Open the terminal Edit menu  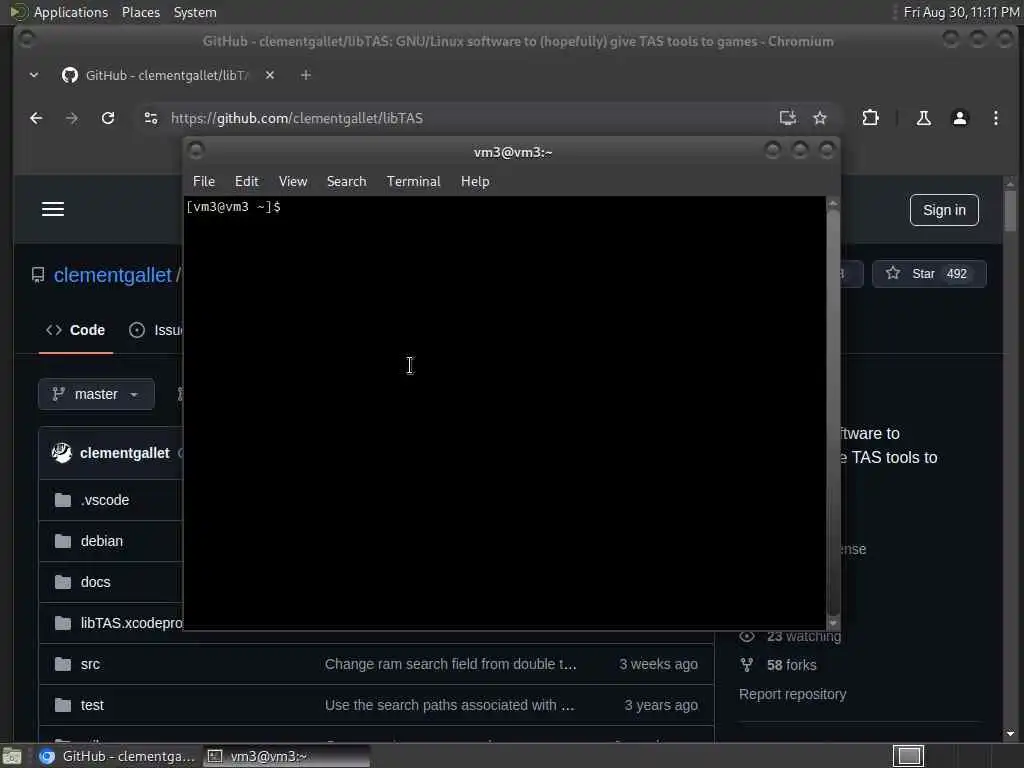point(246,182)
